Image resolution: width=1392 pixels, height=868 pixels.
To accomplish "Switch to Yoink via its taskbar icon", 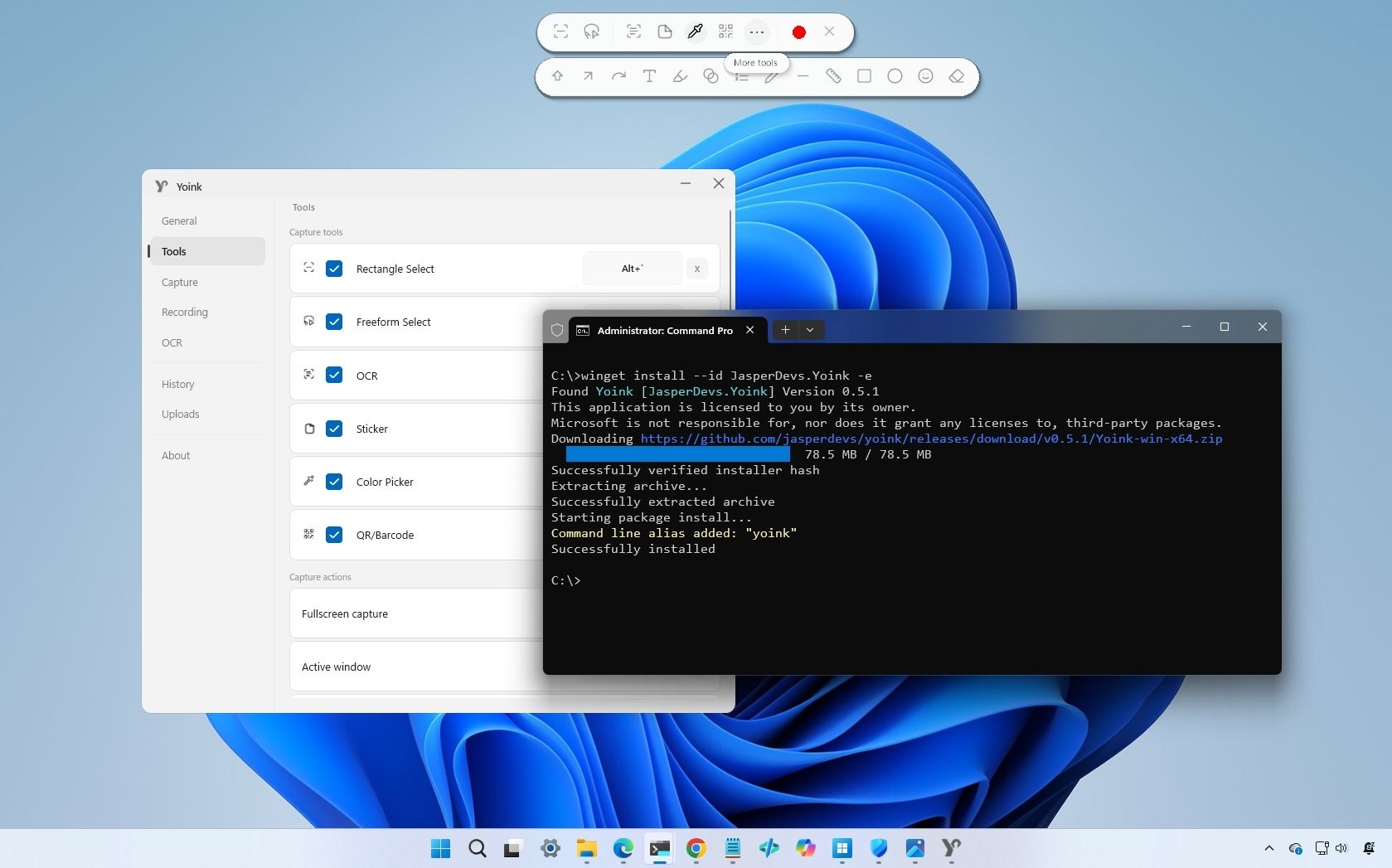I will [952, 848].
